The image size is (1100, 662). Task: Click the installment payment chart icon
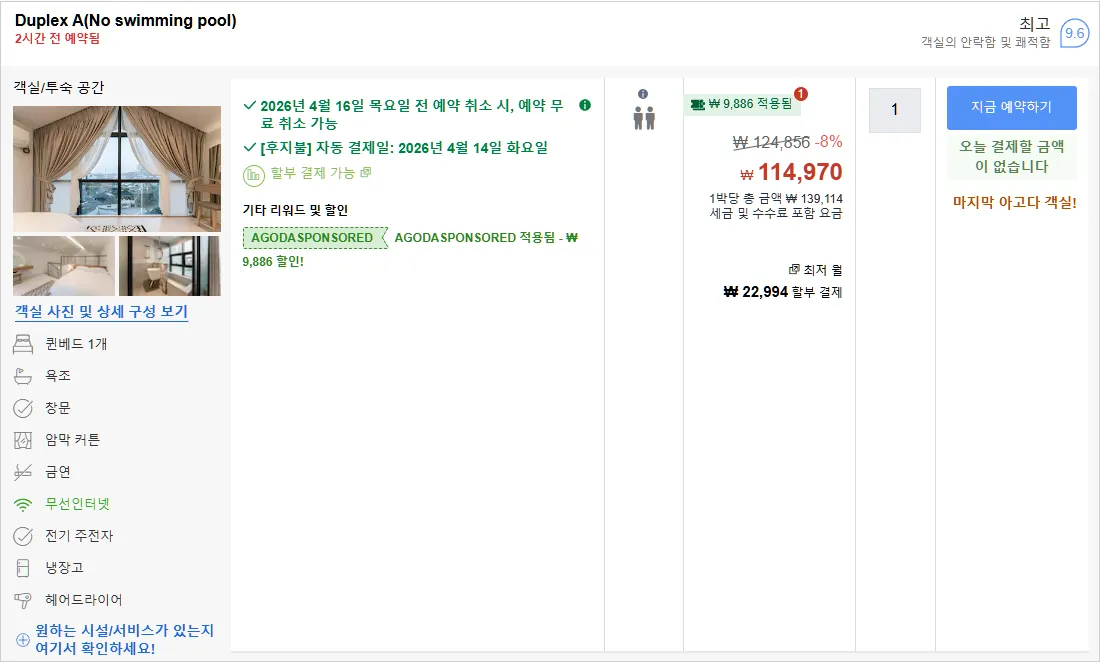(x=253, y=175)
